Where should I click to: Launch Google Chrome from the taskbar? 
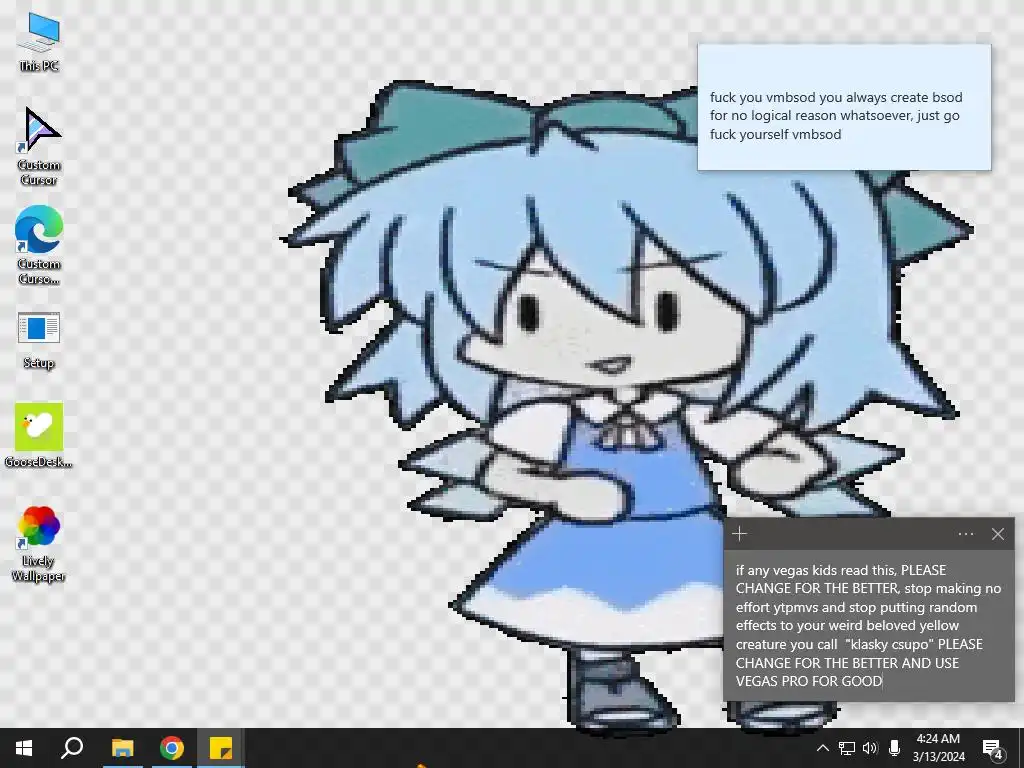(172, 748)
